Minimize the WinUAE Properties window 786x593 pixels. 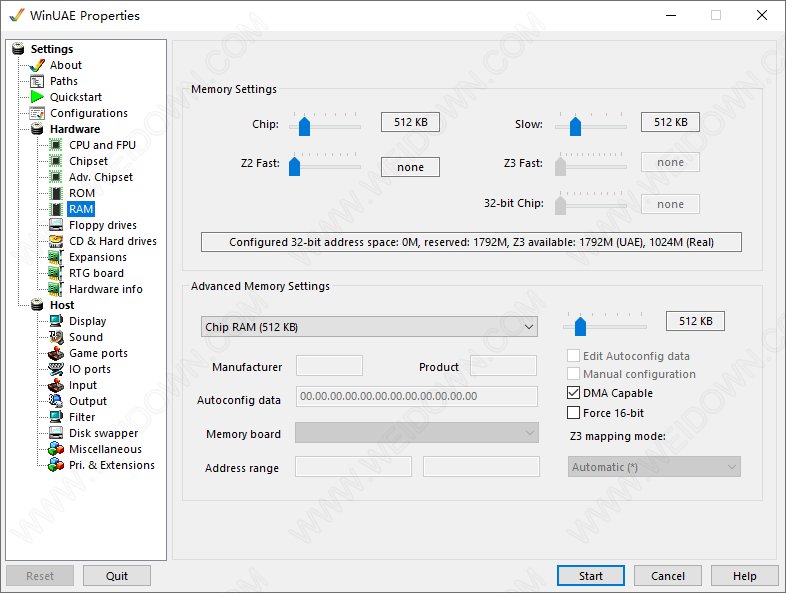[671, 15]
